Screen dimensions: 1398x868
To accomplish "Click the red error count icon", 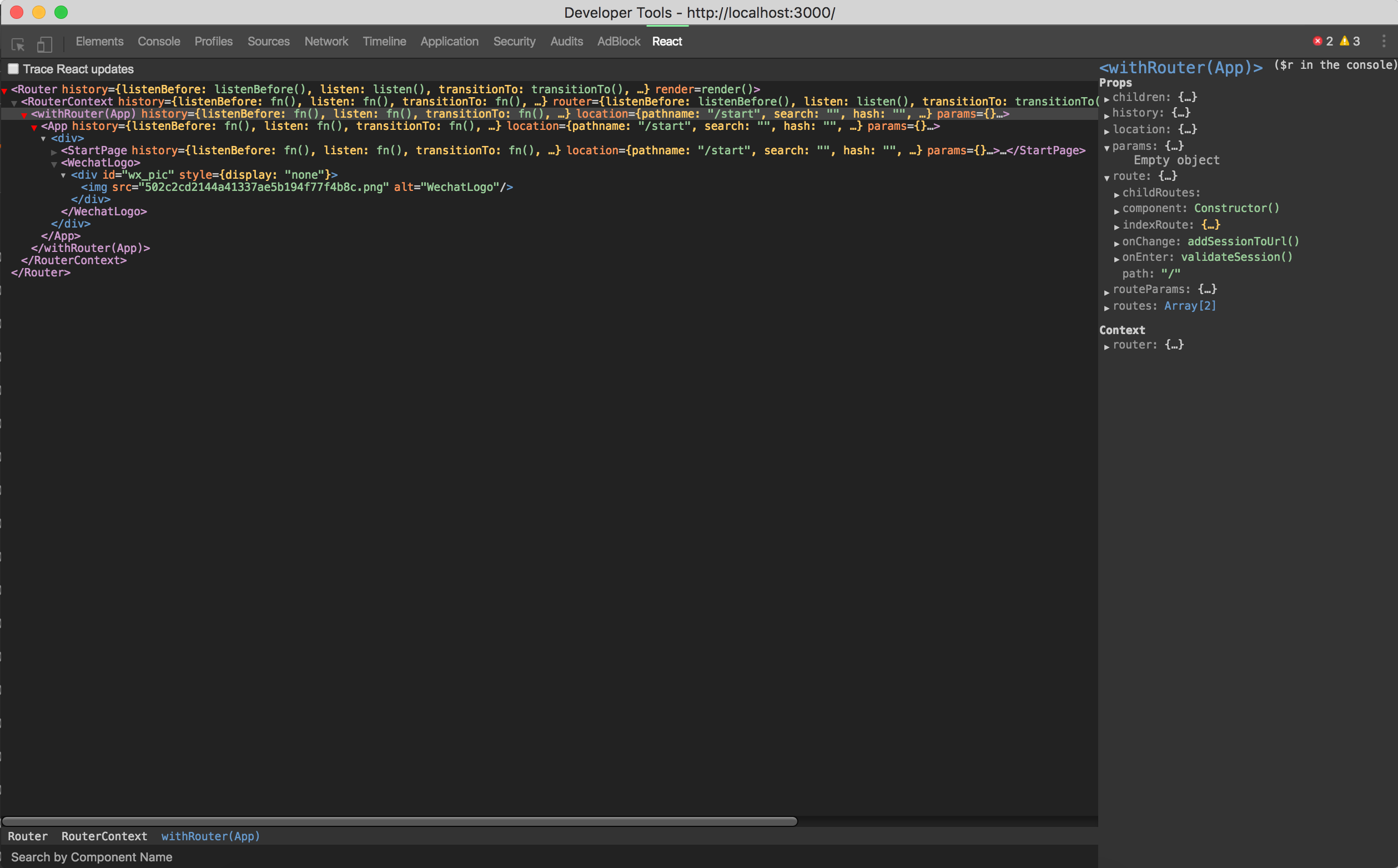I will coord(1317,41).
